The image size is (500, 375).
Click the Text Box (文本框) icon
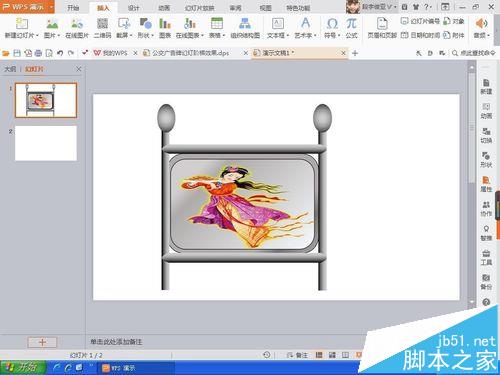pos(278,24)
